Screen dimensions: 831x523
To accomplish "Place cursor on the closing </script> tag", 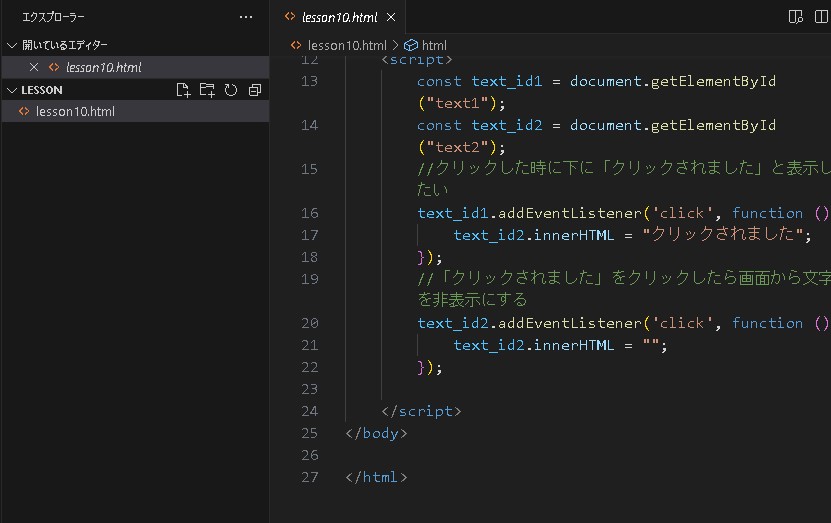I will 421,411.
